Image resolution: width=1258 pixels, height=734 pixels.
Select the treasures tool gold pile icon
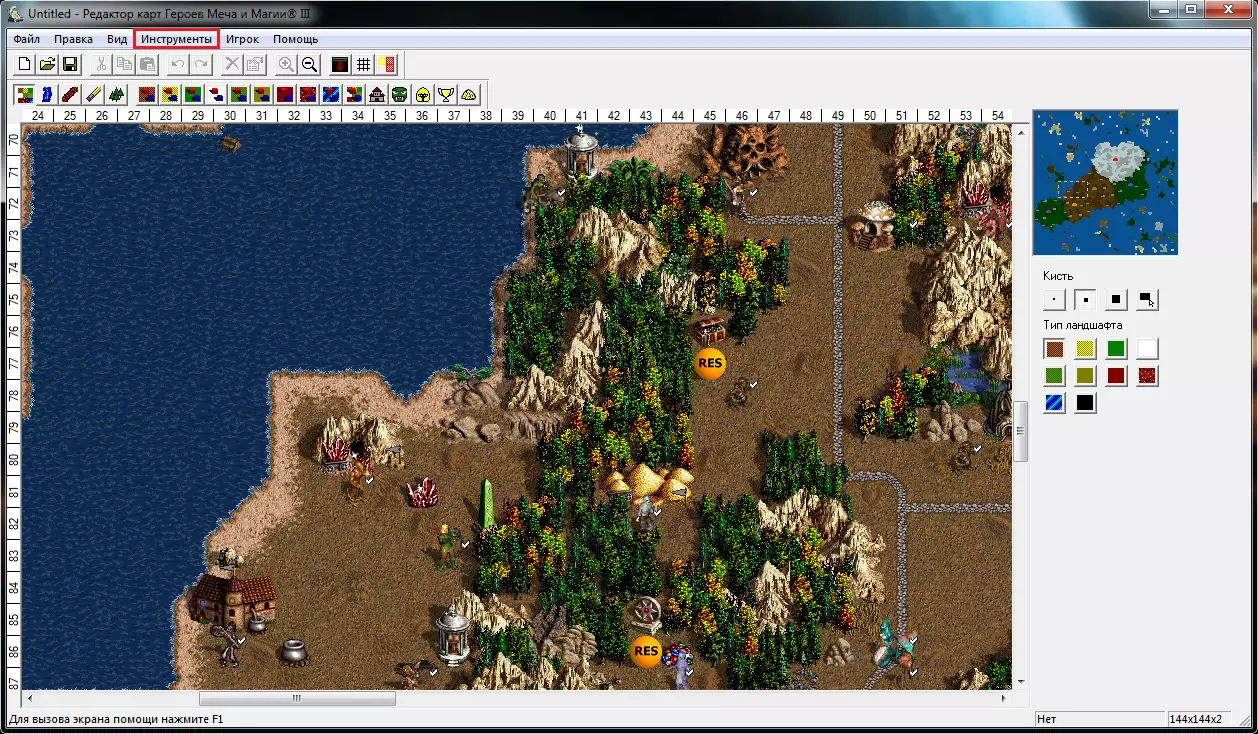(x=469, y=94)
